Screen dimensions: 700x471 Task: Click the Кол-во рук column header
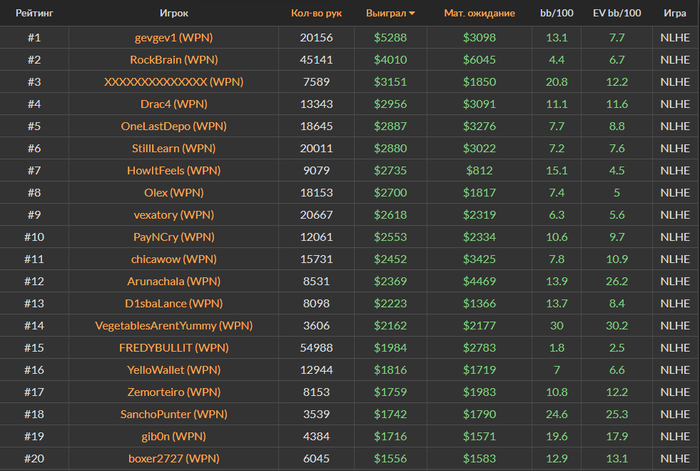click(316, 14)
